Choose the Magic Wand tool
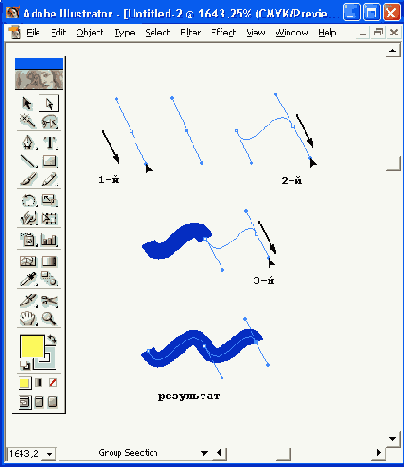 point(28,121)
